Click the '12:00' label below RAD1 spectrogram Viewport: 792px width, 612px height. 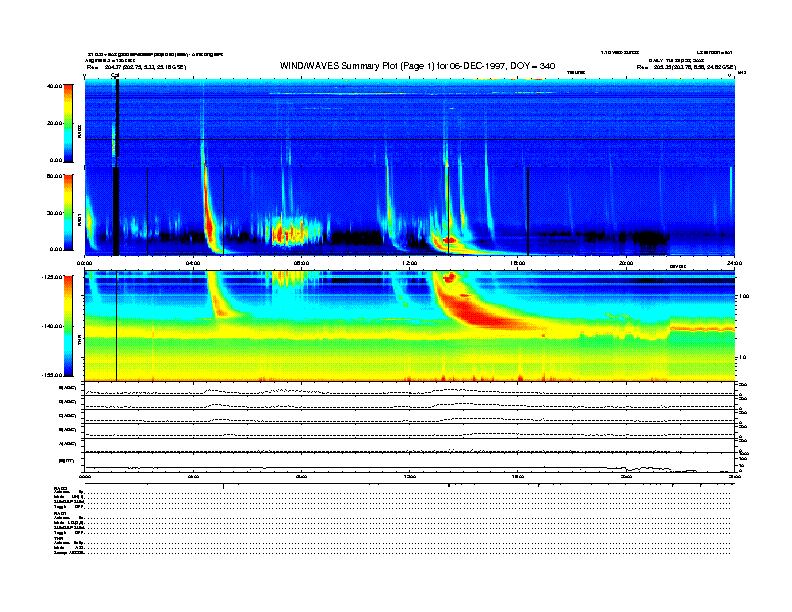click(410, 263)
